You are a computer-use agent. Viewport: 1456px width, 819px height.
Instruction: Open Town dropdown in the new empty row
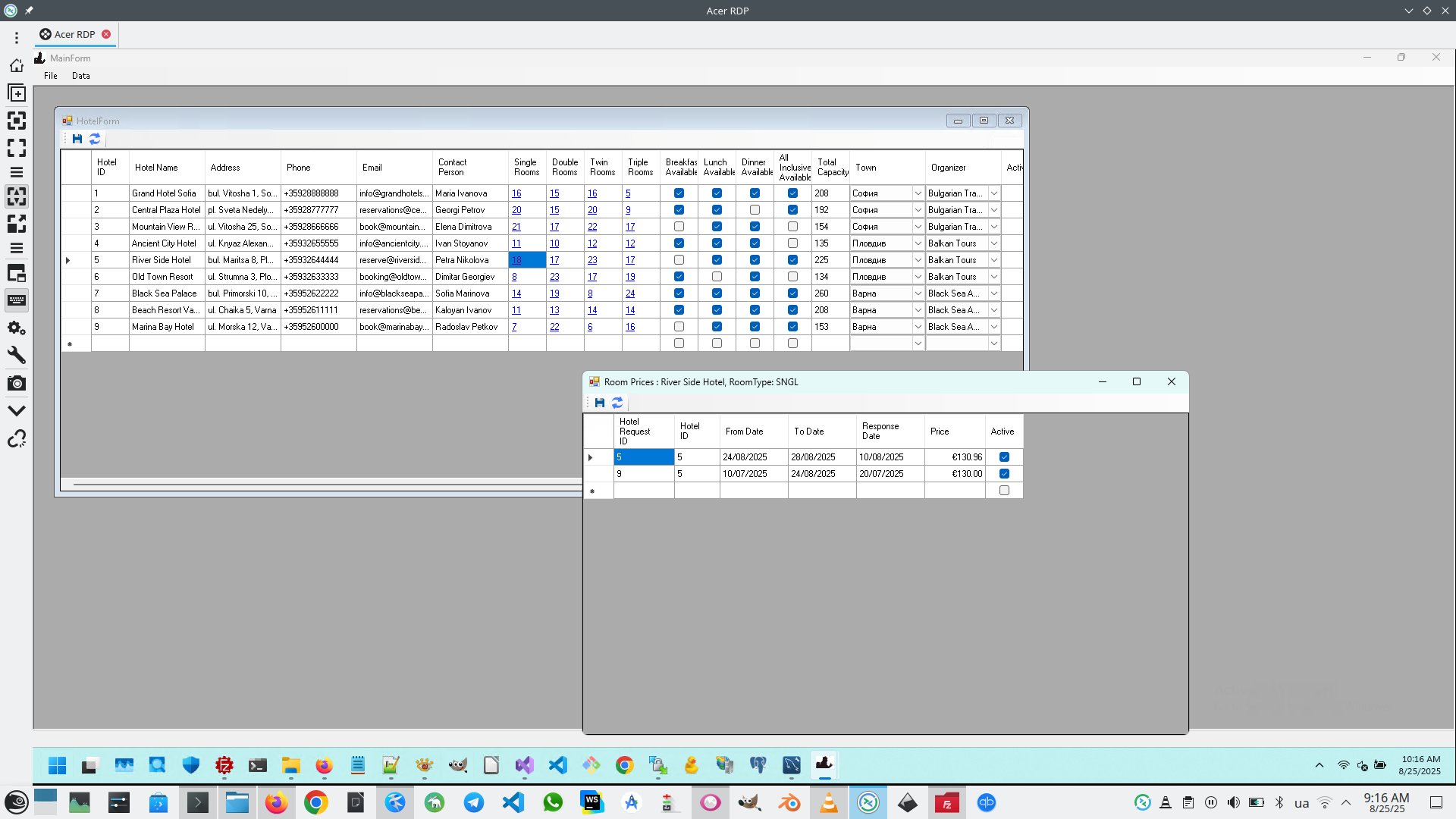click(918, 344)
